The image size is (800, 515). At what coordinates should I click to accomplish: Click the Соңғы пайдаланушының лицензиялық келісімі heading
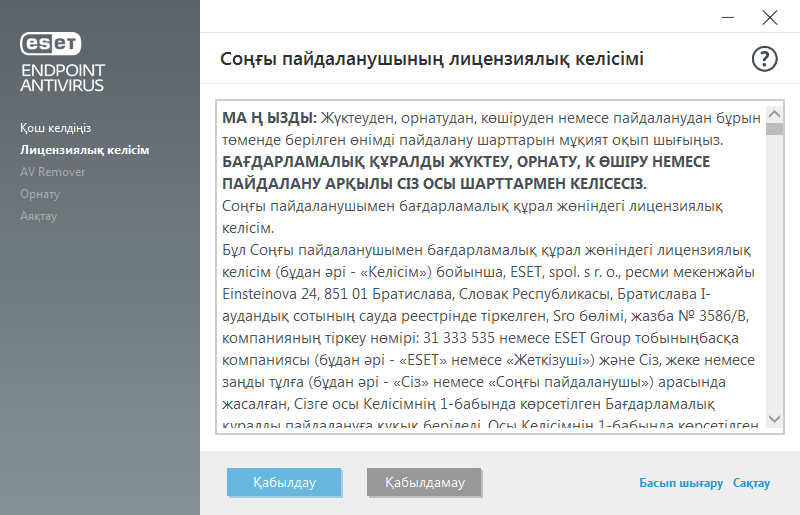432,59
